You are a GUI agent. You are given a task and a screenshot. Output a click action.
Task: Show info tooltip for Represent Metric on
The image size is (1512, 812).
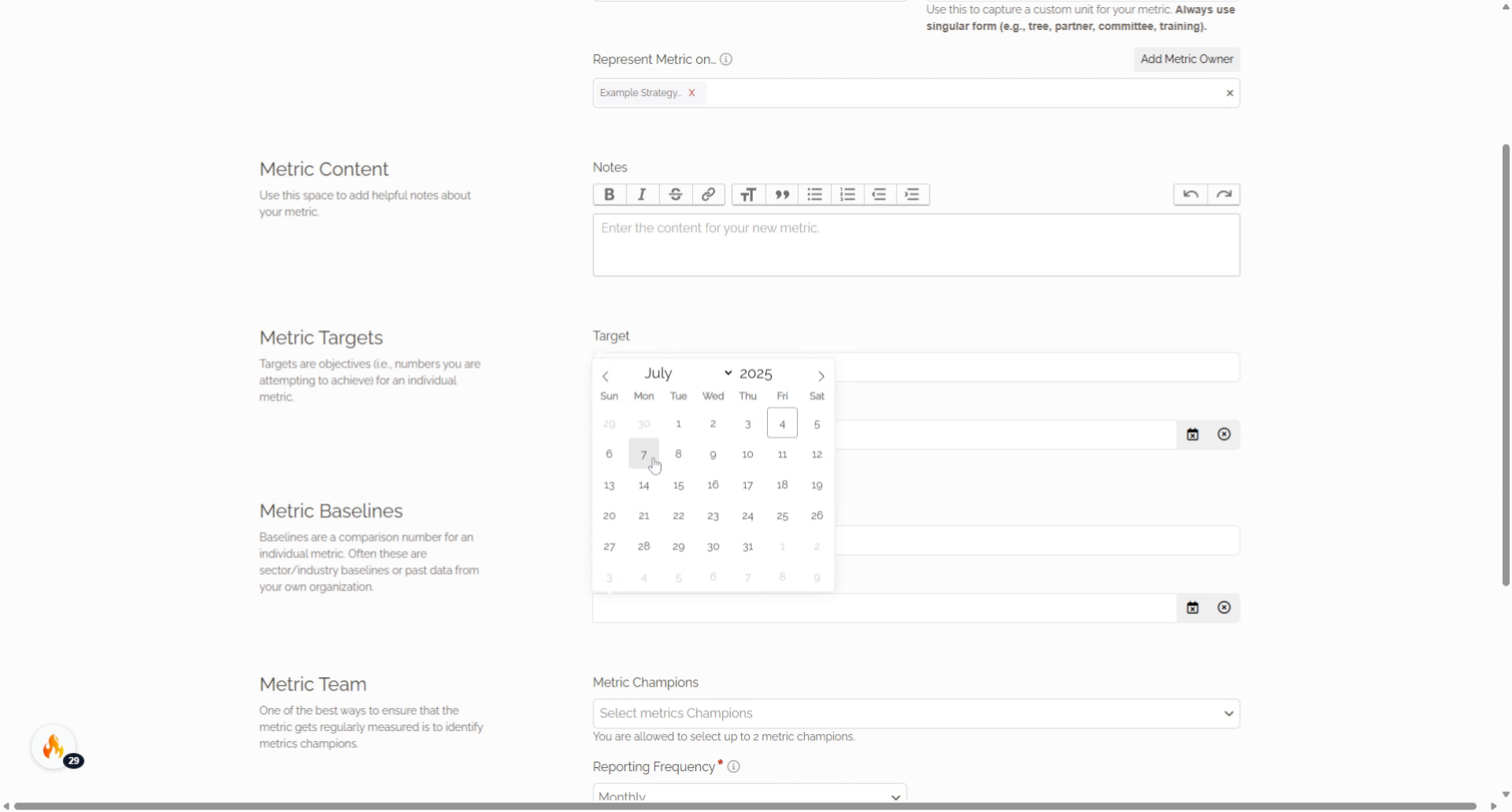pos(726,60)
